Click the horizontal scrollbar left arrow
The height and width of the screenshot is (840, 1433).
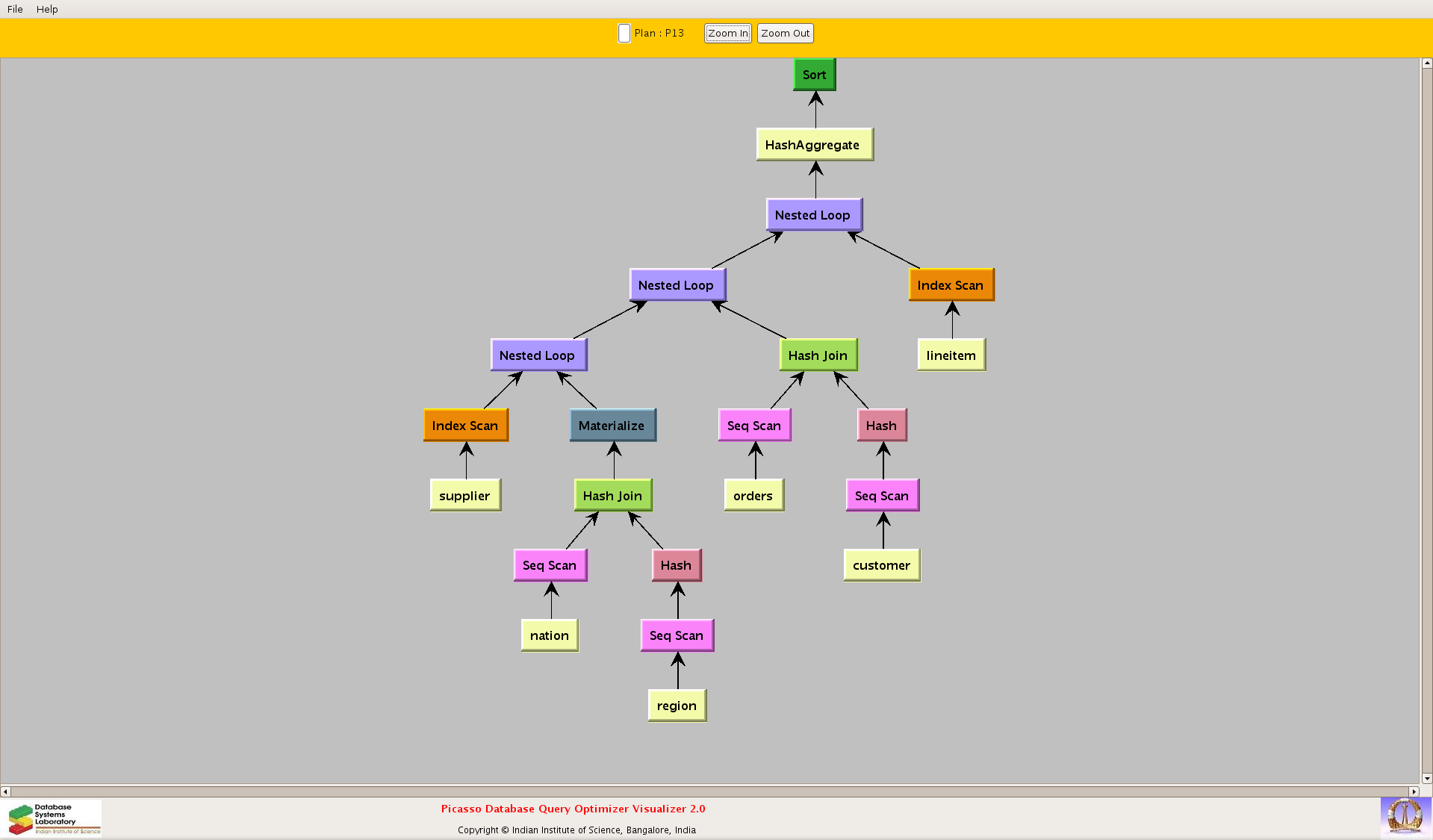tap(5, 791)
